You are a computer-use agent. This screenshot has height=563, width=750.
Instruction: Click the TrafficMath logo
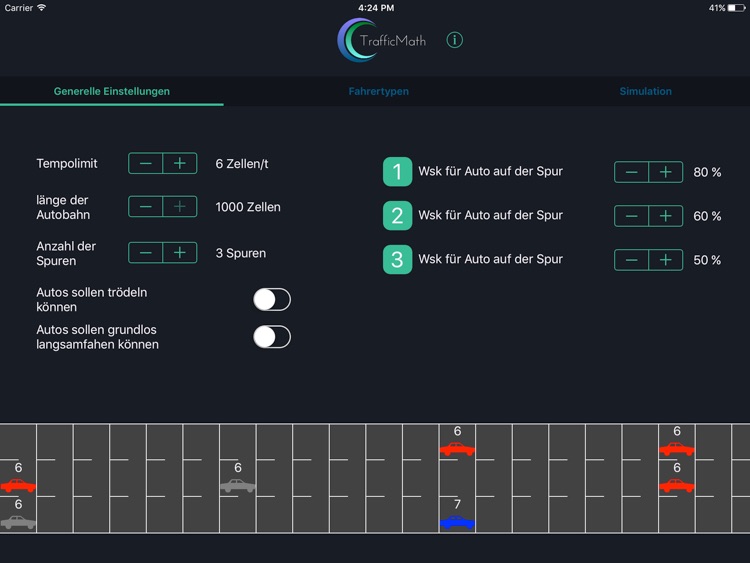382,40
